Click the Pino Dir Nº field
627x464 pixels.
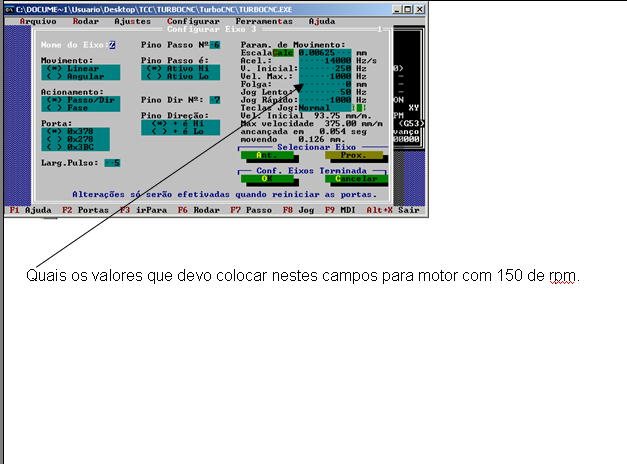click(x=215, y=100)
